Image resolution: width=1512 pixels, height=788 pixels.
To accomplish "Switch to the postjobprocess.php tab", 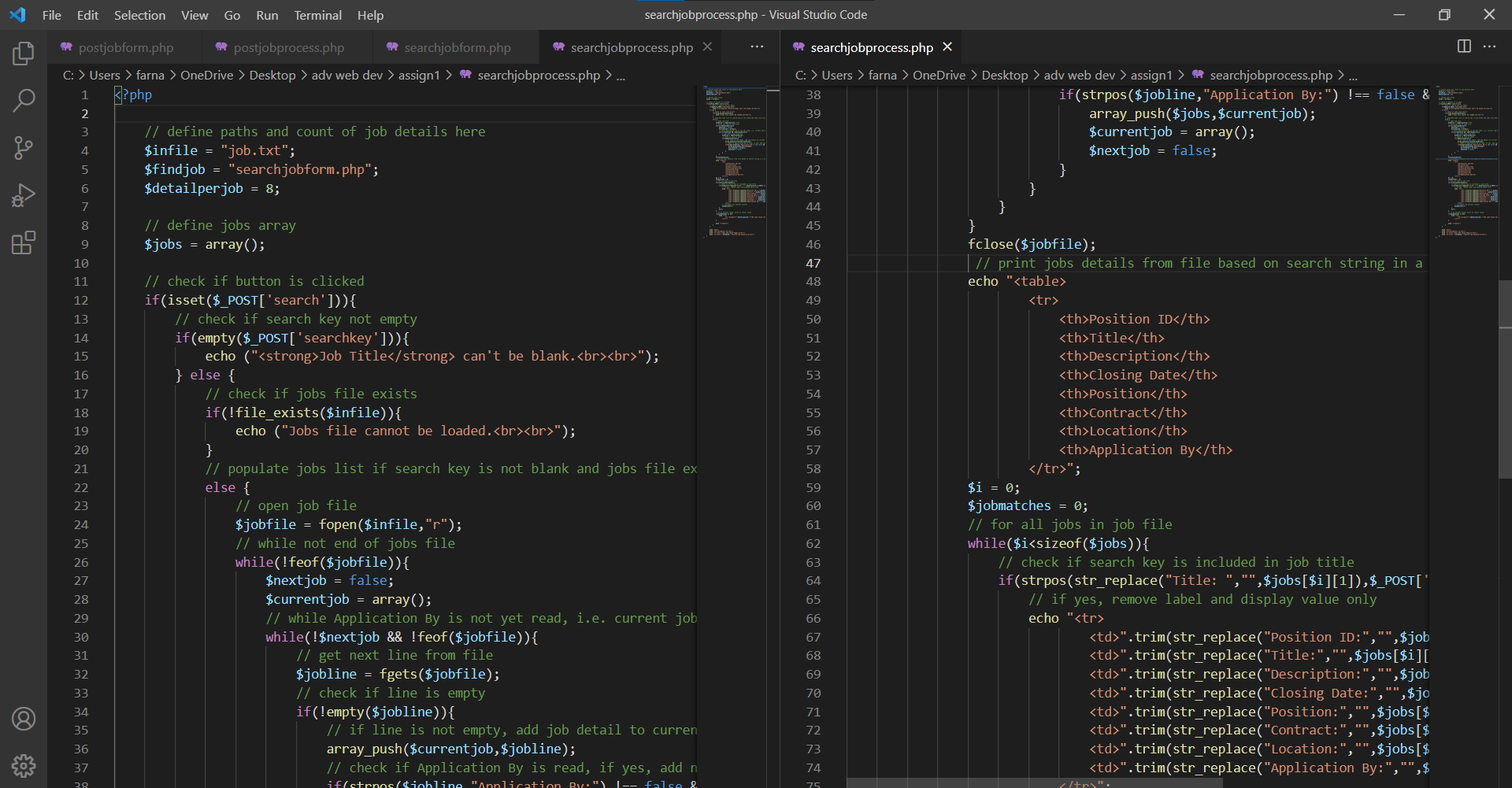I will tap(287, 47).
